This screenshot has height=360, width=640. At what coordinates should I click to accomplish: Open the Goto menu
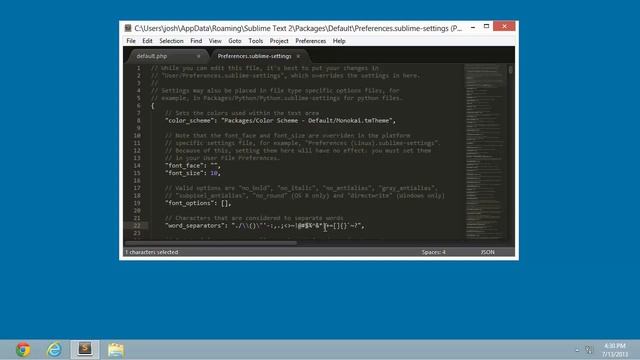235,41
